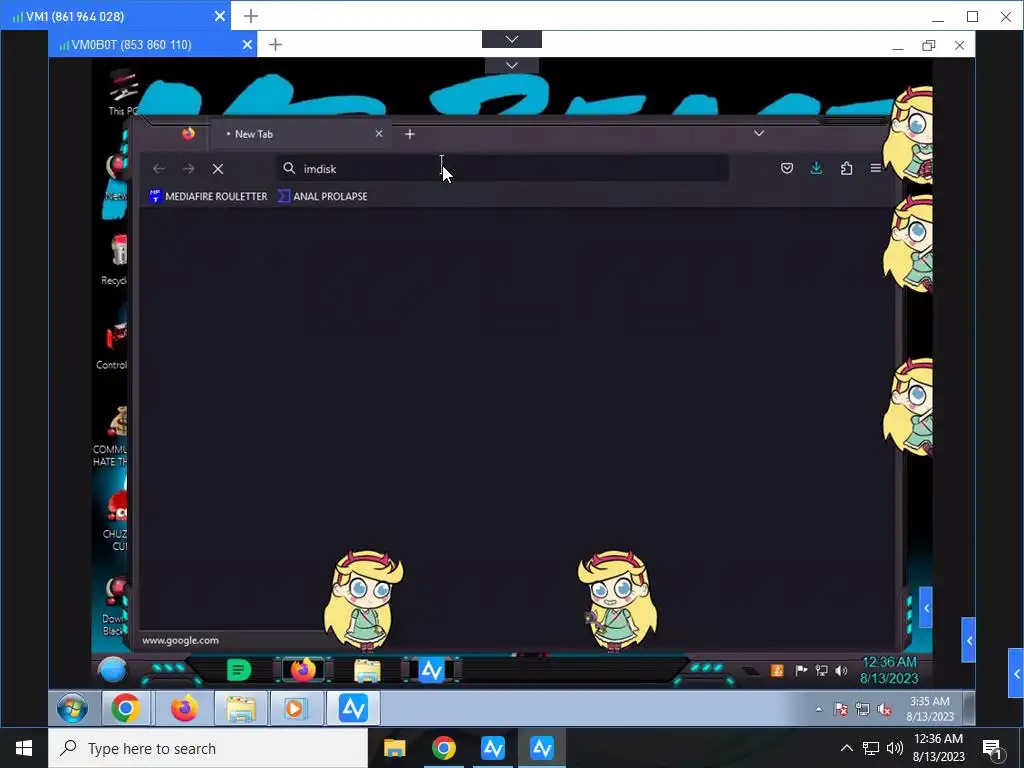Expand the upper remote toolbar pull-down chevron
The image size is (1024, 768).
pyautogui.click(x=511, y=39)
